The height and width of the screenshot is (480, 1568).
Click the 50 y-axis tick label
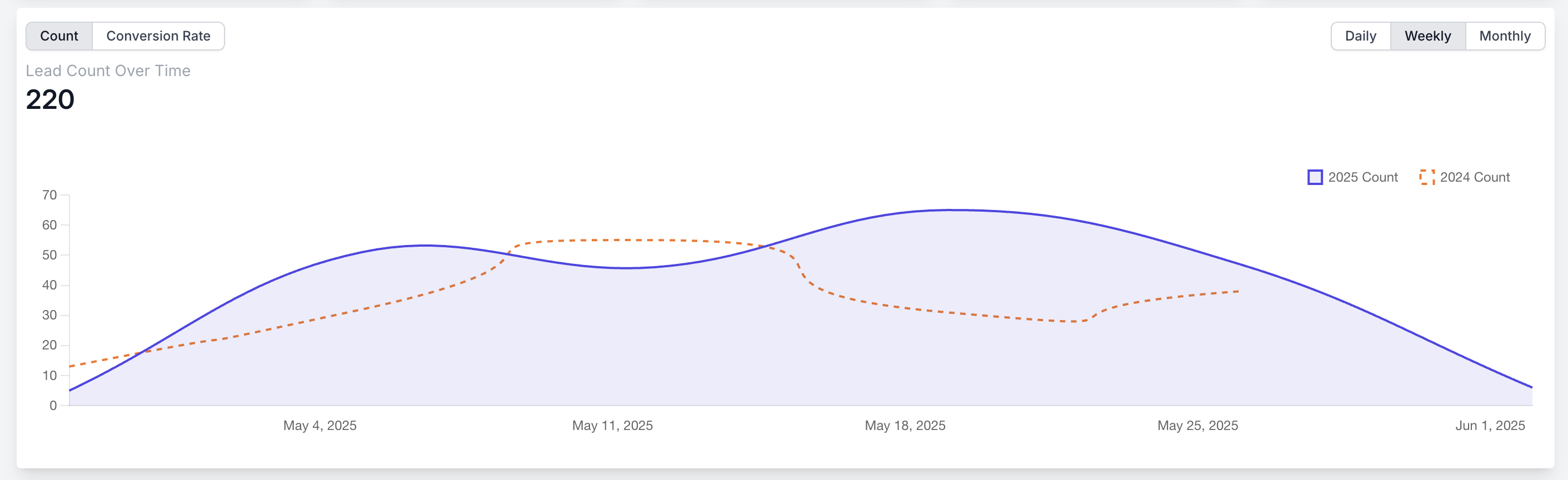click(x=49, y=255)
